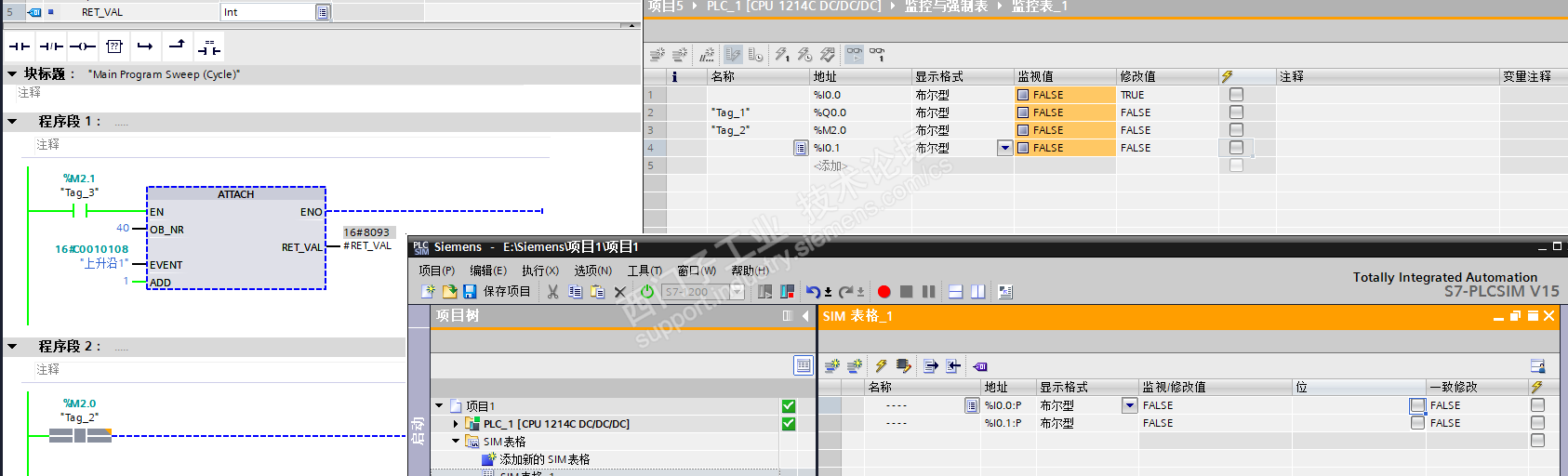Tick the lightning-column checkbox for %I0.0:P row

coord(1537,405)
